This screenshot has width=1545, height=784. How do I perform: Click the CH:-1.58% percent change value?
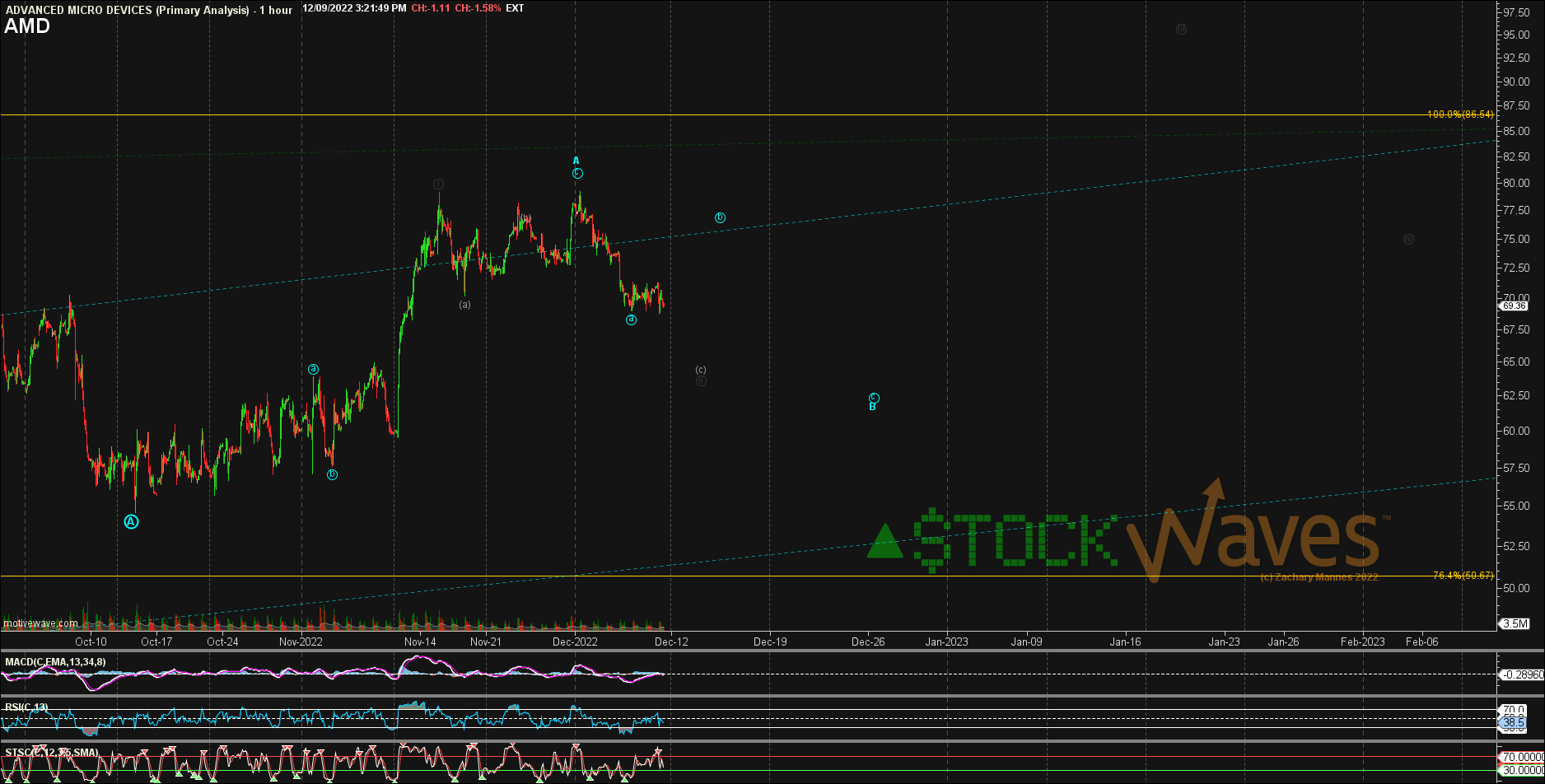pyautogui.click(x=478, y=8)
